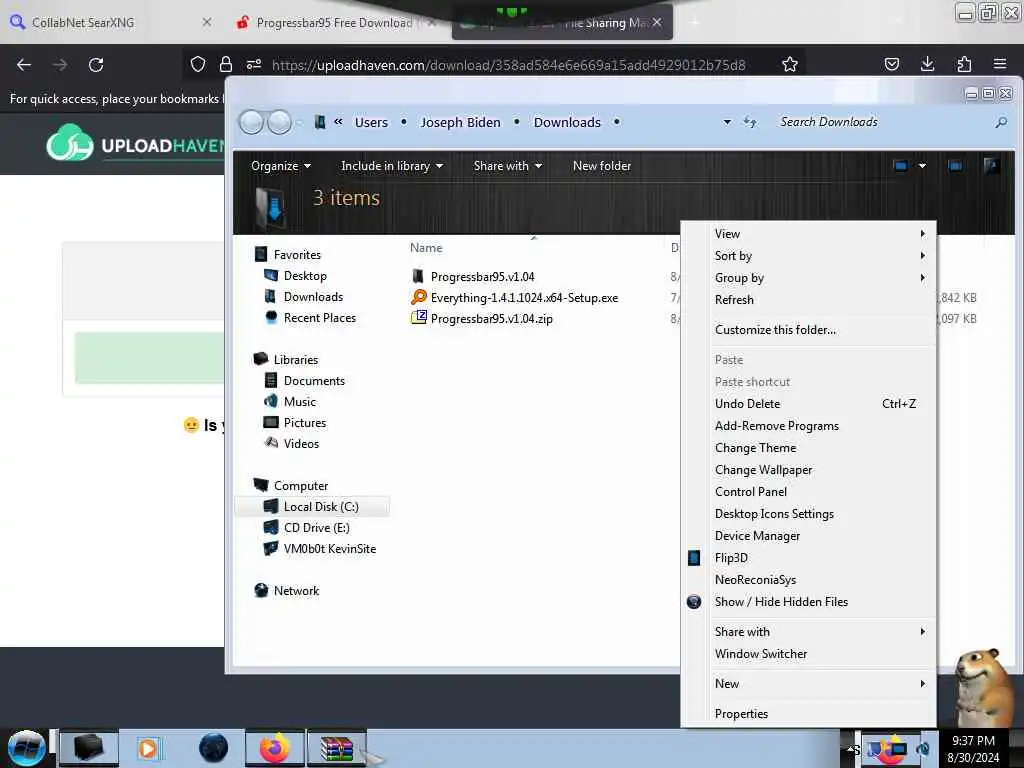Screen dimensions: 1024x768
Task: Click the Firefox URL address bar
Action: coord(509,65)
